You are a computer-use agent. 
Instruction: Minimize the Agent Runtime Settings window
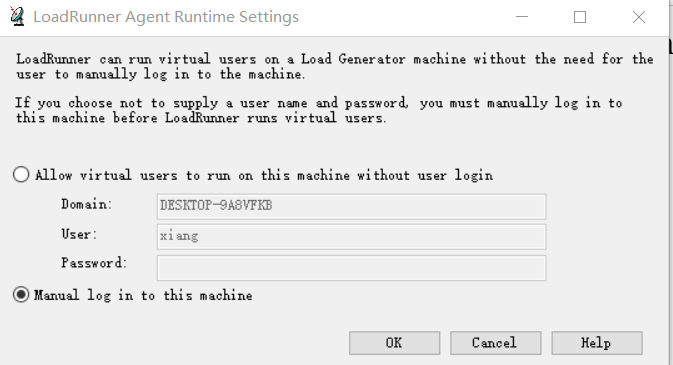coord(522,17)
